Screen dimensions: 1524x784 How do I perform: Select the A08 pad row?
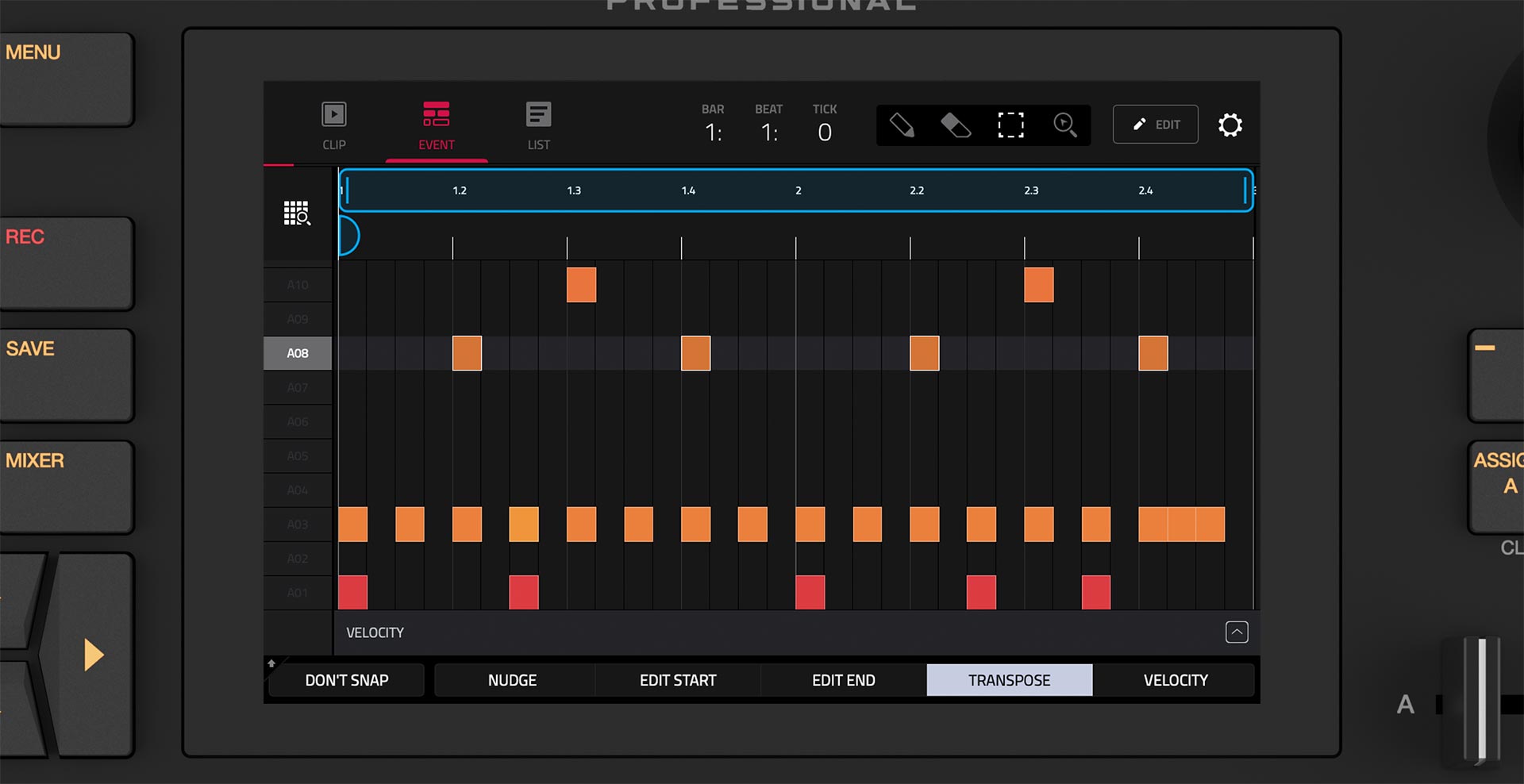coord(298,353)
